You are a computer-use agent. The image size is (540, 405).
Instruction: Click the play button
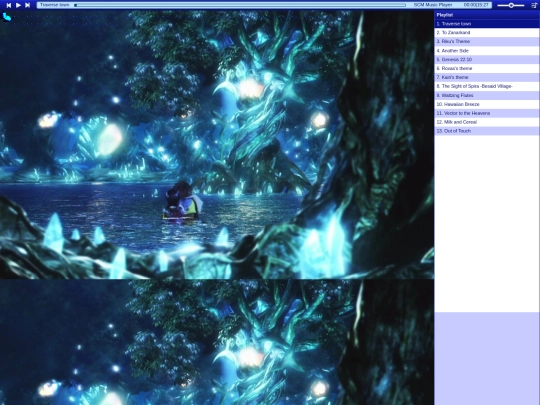tap(18, 5)
